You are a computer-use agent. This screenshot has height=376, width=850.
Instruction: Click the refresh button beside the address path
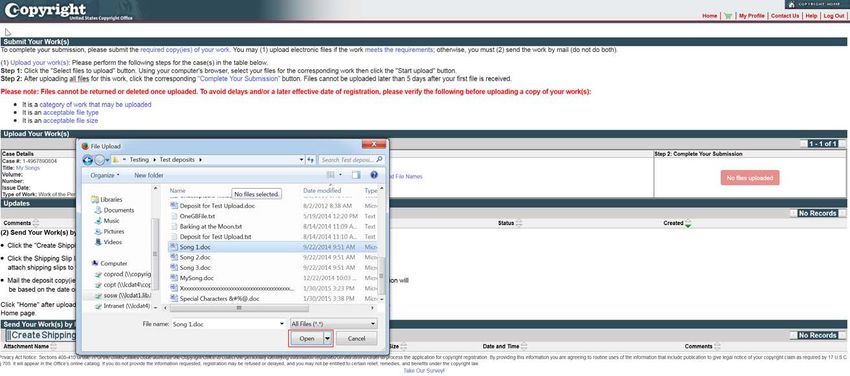pyautogui.click(x=311, y=160)
